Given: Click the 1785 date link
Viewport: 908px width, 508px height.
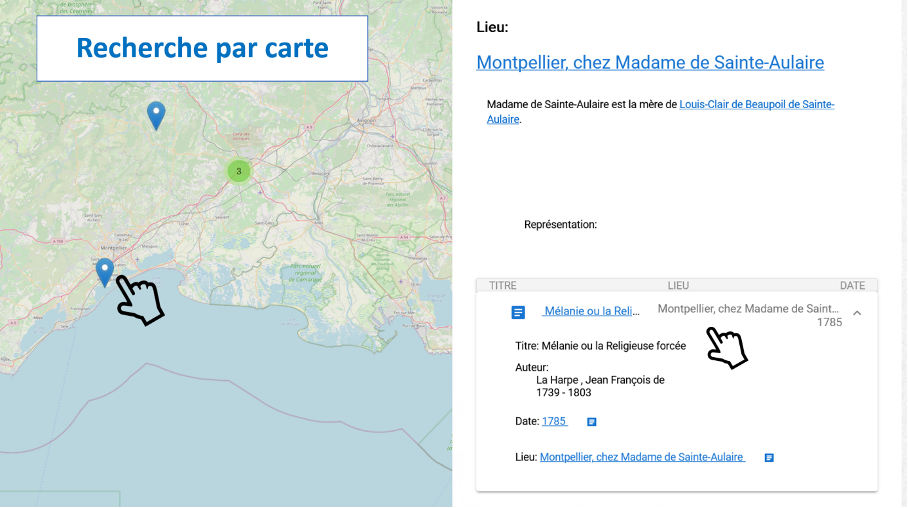Looking at the screenshot, I should [x=554, y=421].
